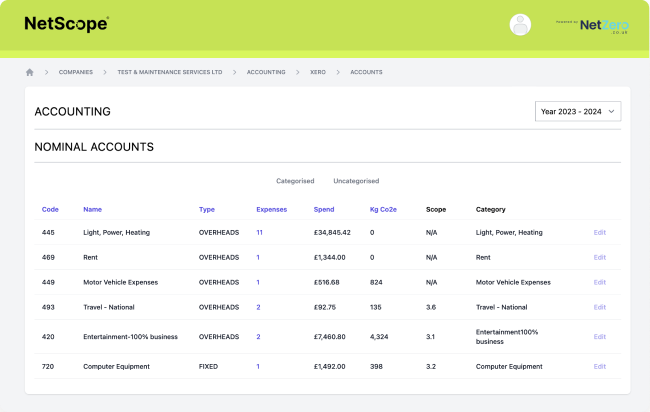Sort table by Expenses column

(272, 209)
